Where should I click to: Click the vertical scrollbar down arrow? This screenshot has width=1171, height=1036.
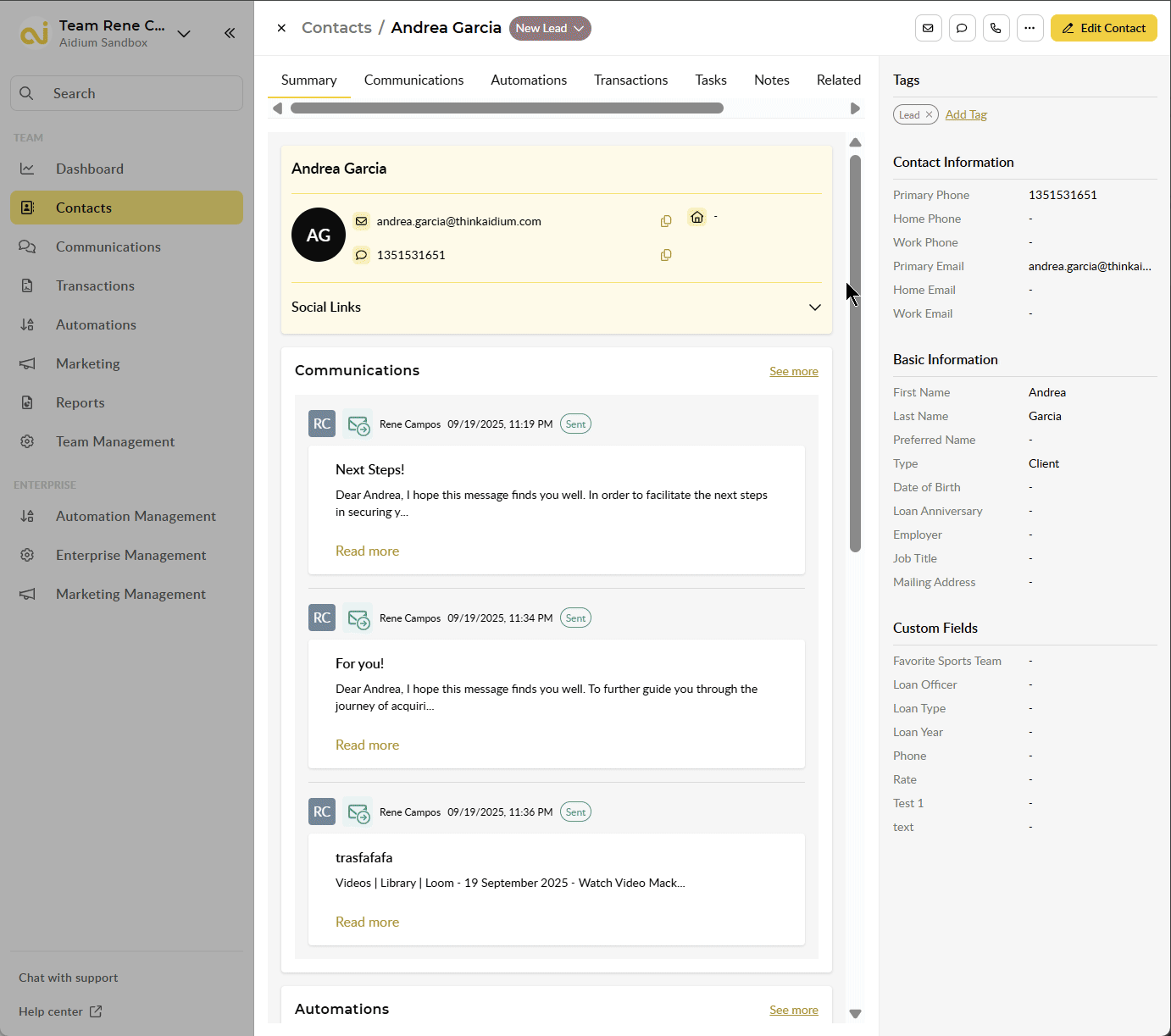click(x=855, y=1014)
